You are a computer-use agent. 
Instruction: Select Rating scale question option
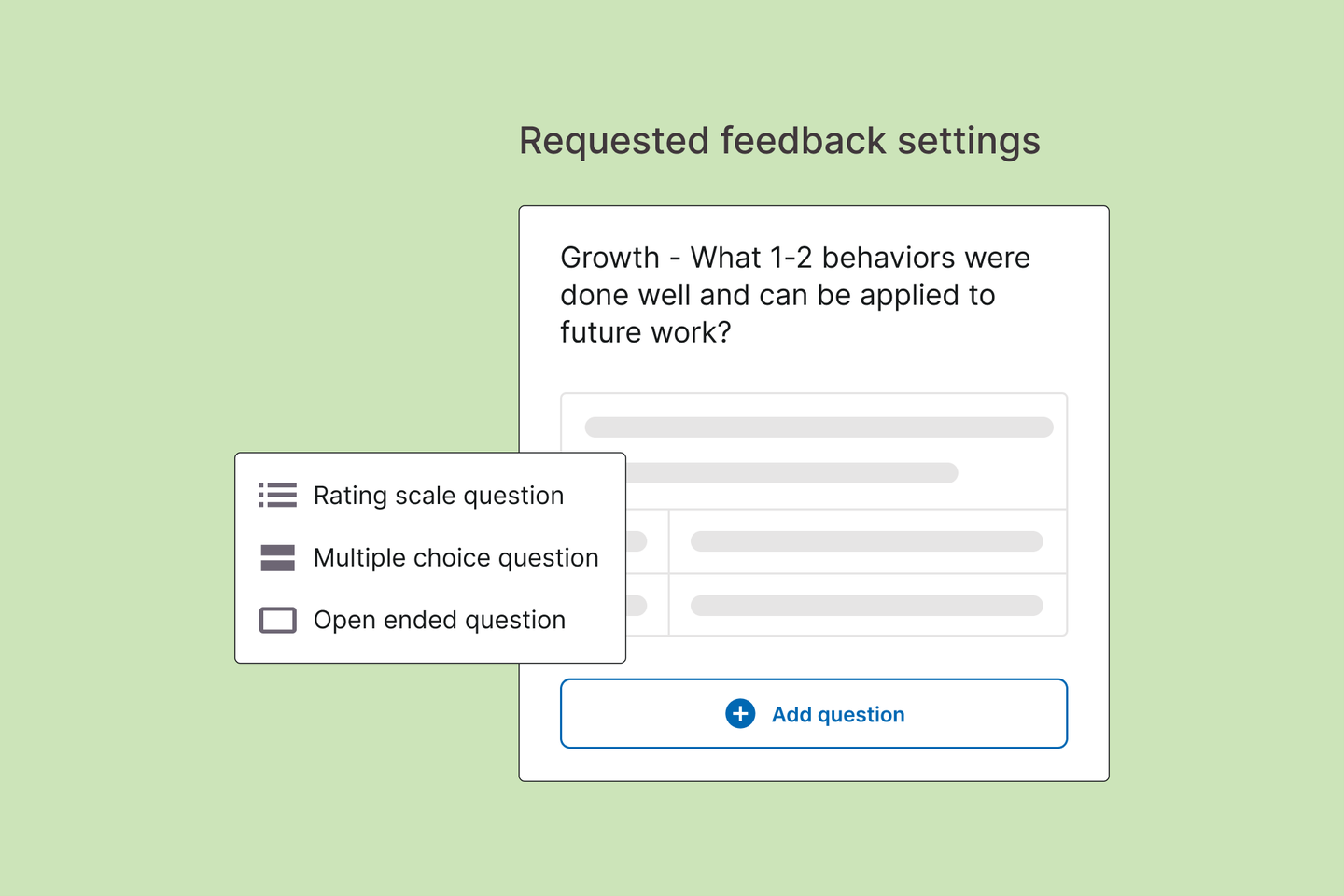tap(429, 495)
